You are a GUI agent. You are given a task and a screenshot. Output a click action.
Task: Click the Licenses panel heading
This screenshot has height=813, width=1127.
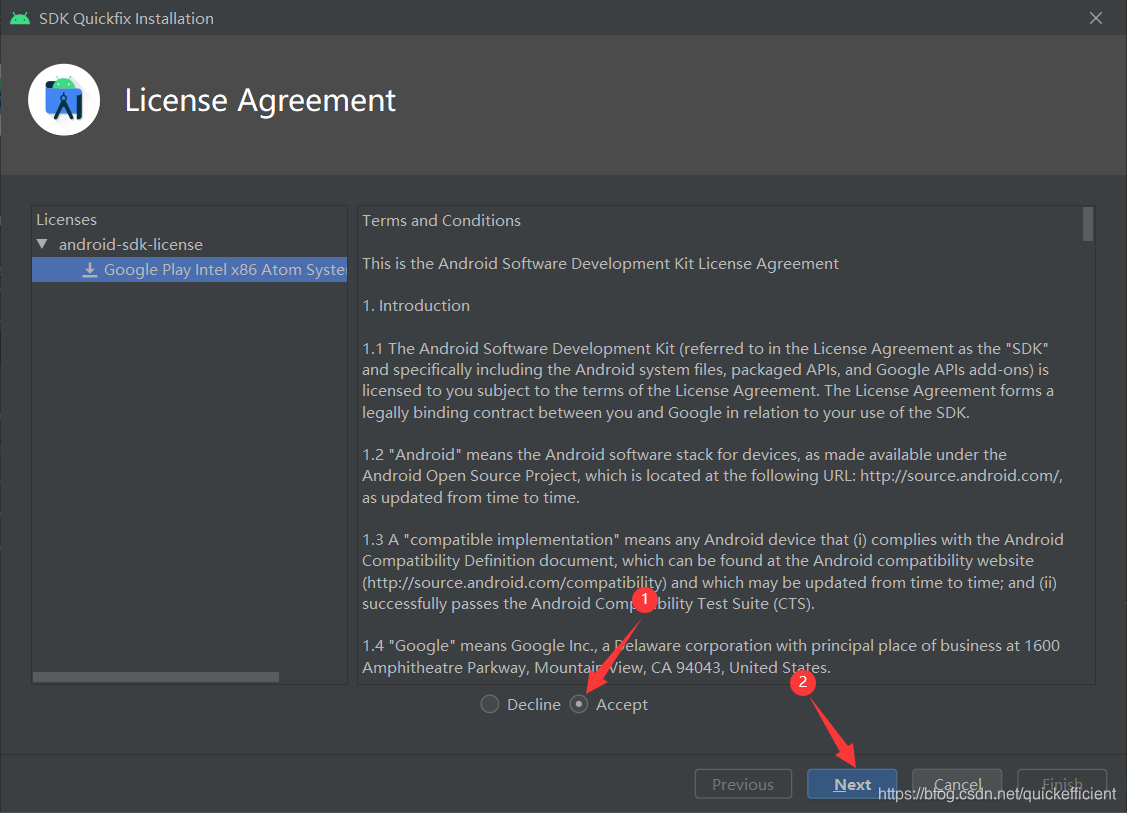(x=66, y=219)
